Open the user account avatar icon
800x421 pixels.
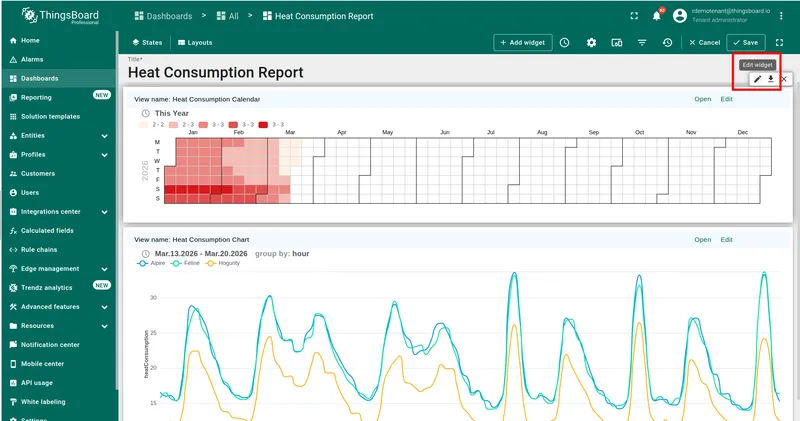[x=680, y=16]
